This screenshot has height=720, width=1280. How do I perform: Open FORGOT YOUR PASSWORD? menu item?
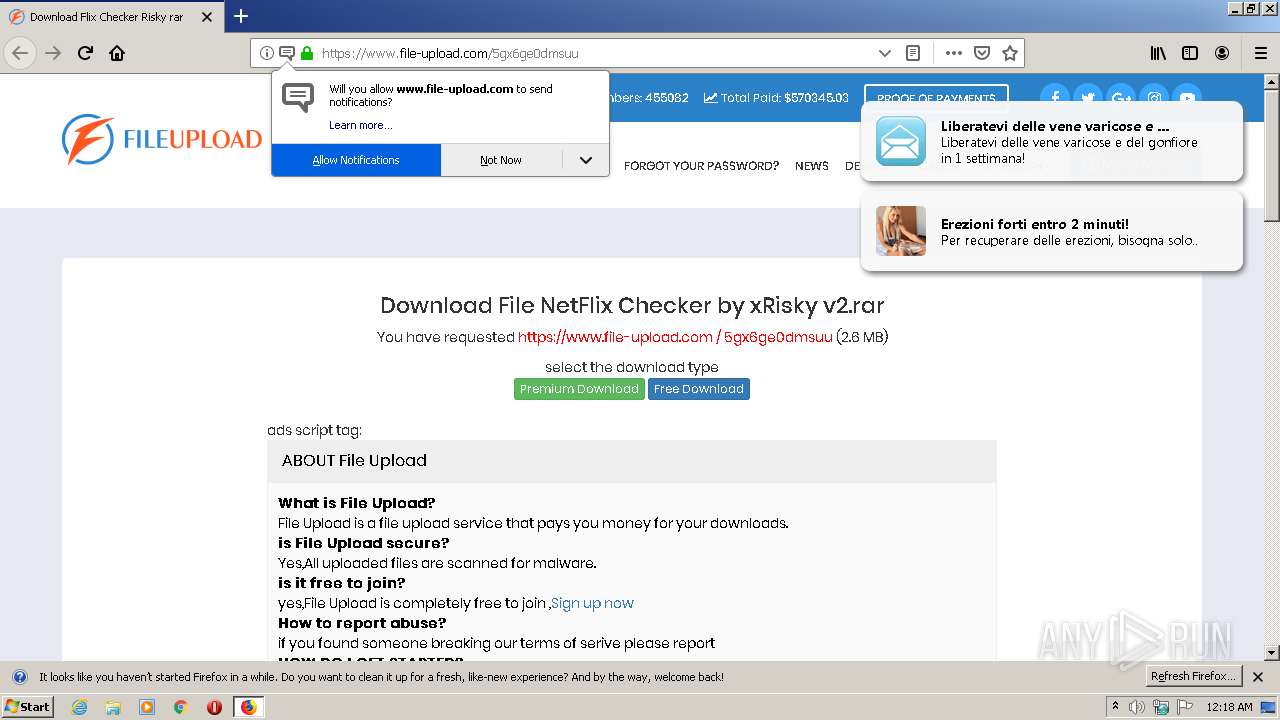coord(701,166)
